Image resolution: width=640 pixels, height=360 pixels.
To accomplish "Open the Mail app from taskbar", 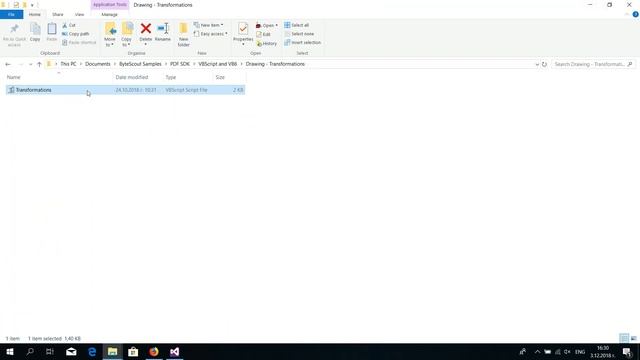I will point(71,351).
